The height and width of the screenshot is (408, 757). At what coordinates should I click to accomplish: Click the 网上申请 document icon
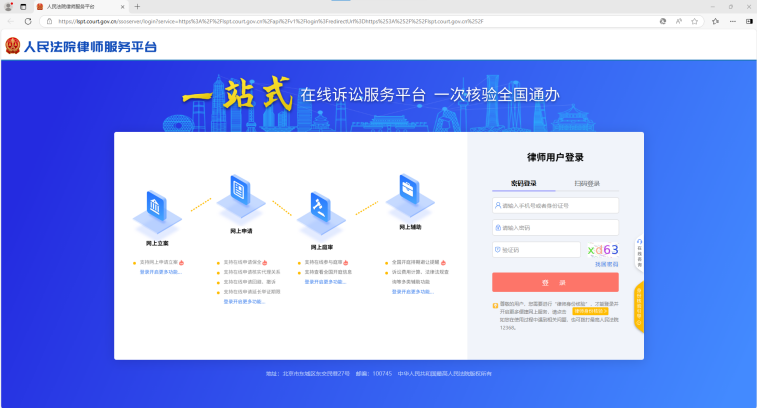(239, 188)
